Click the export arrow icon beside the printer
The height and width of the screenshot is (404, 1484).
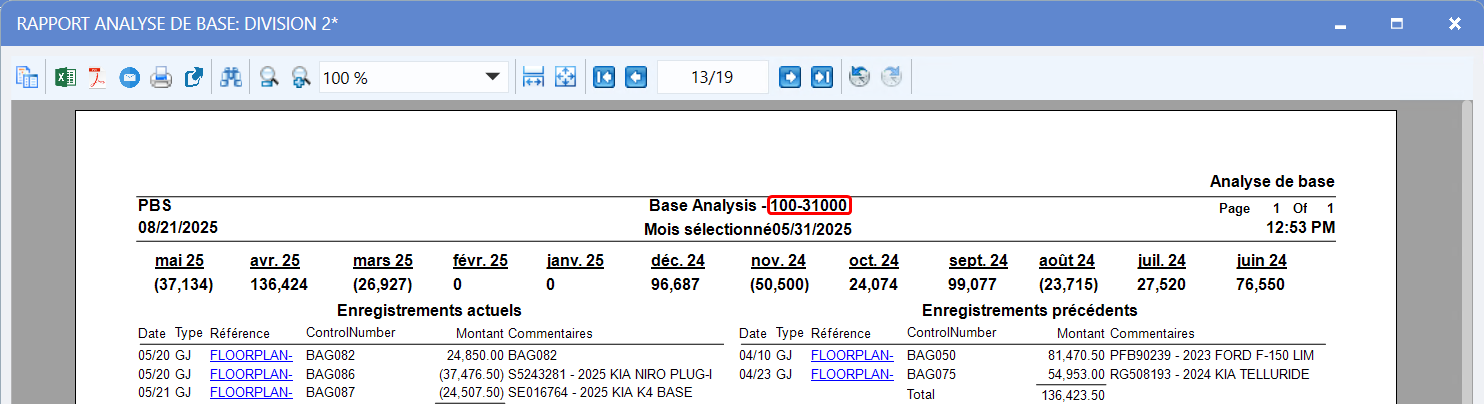coord(194,77)
